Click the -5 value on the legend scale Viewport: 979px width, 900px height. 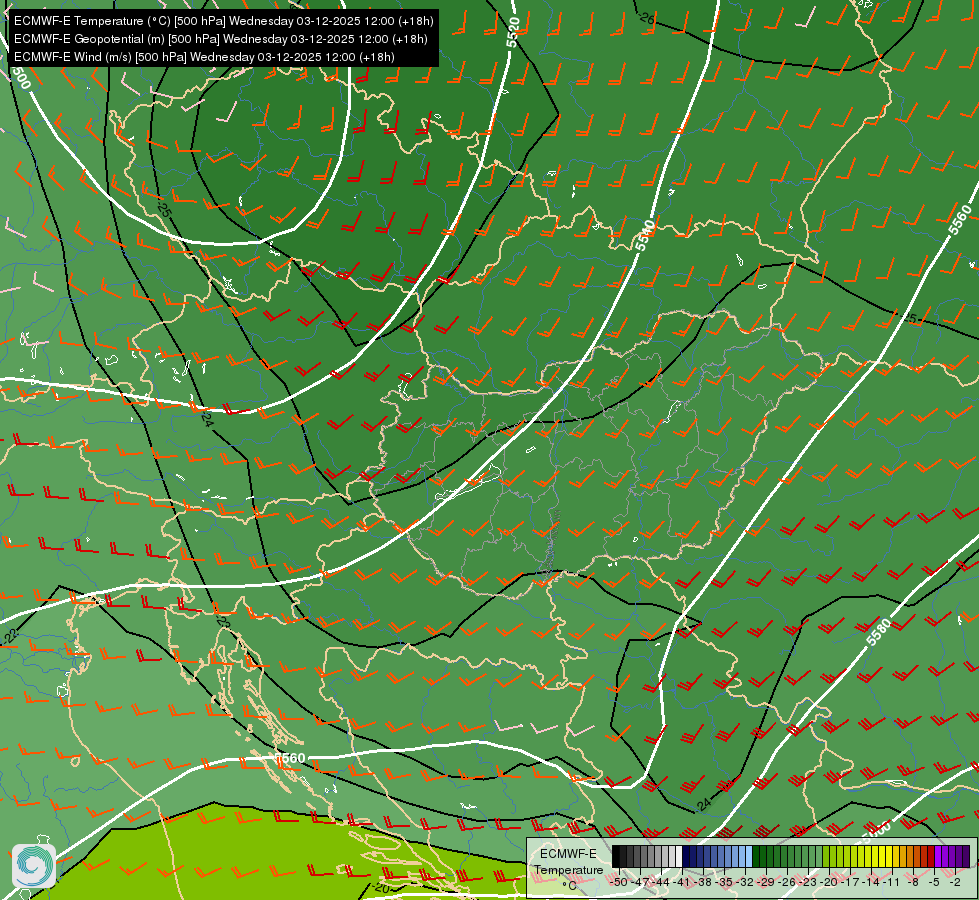point(935,882)
